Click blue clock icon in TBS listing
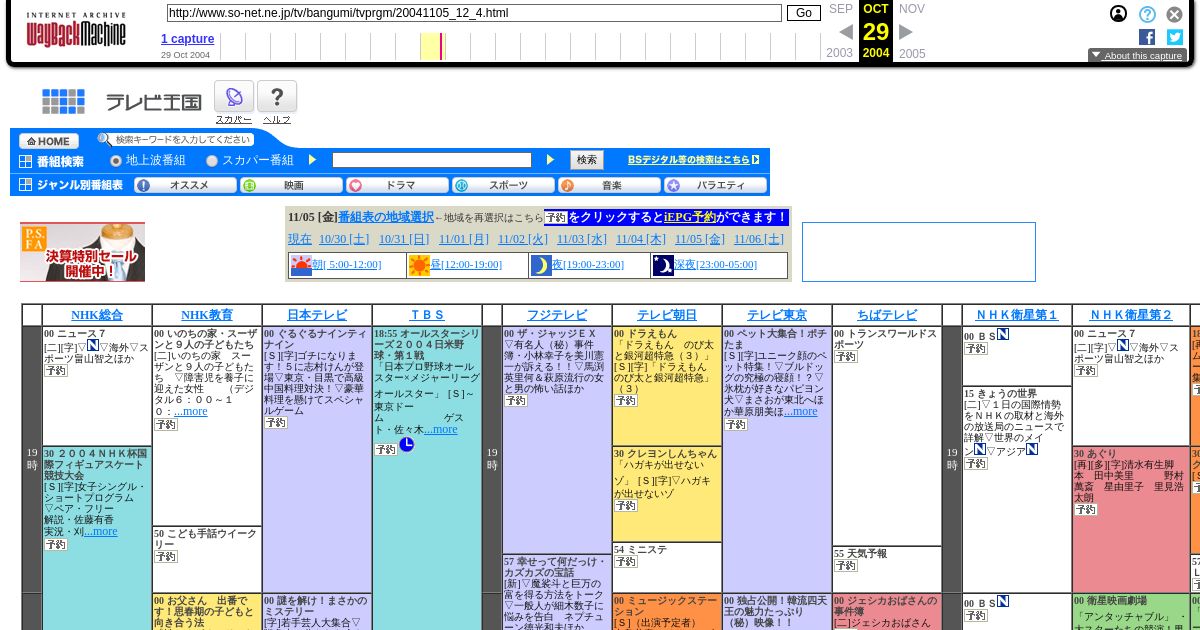 (406, 444)
